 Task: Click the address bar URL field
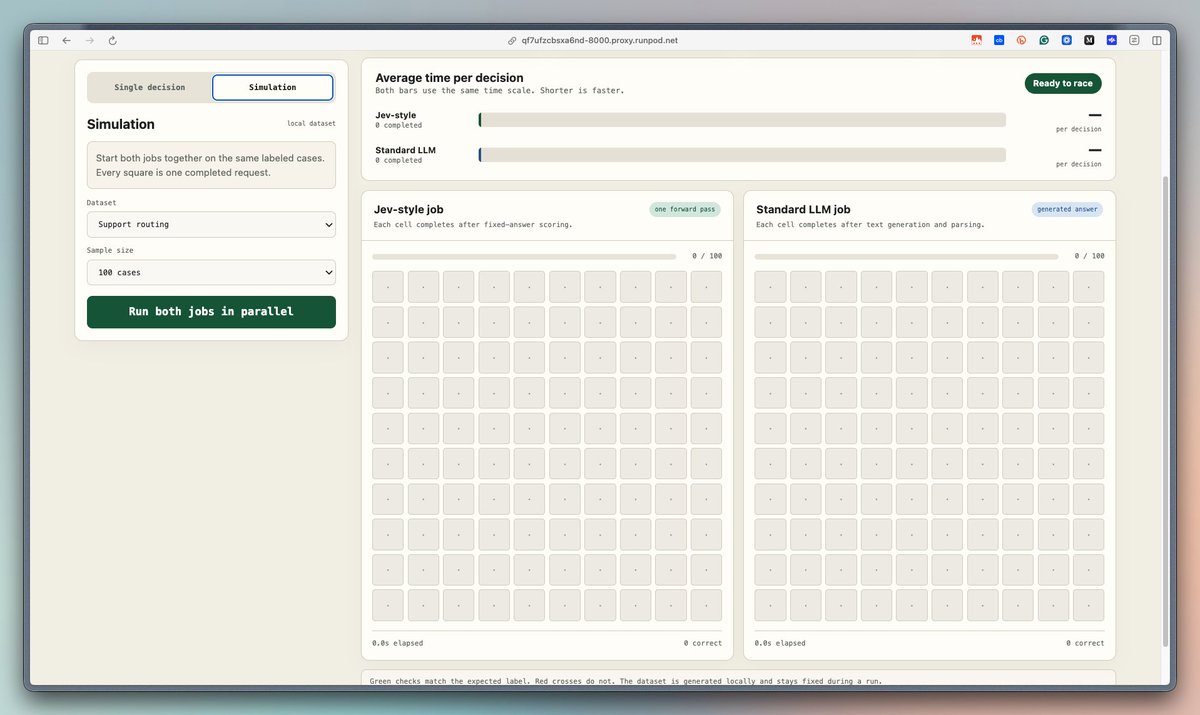click(600, 40)
